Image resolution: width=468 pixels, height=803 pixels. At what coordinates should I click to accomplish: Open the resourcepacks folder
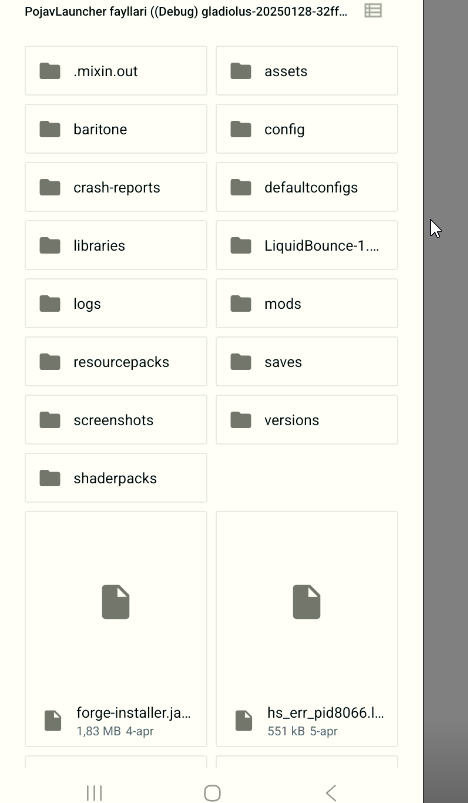tap(116, 362)
